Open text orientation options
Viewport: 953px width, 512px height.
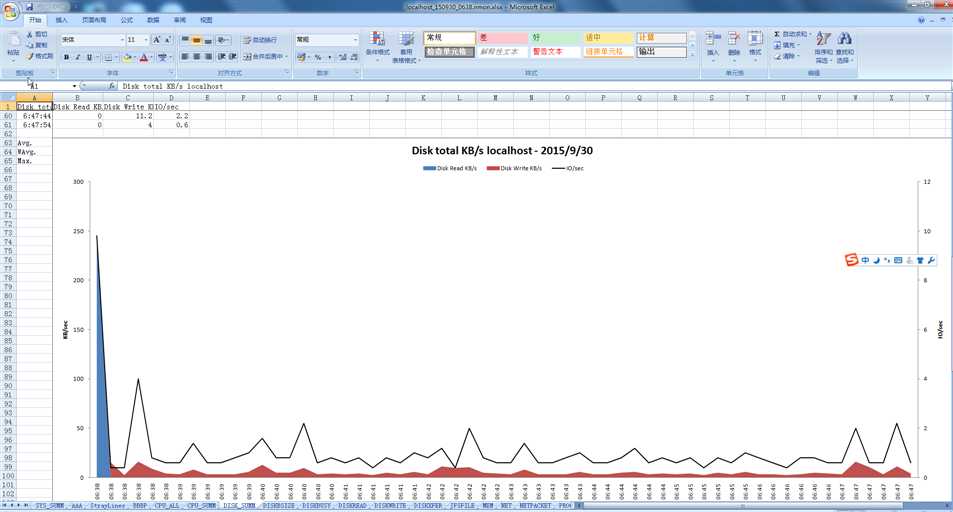click(x=222, y=40)
